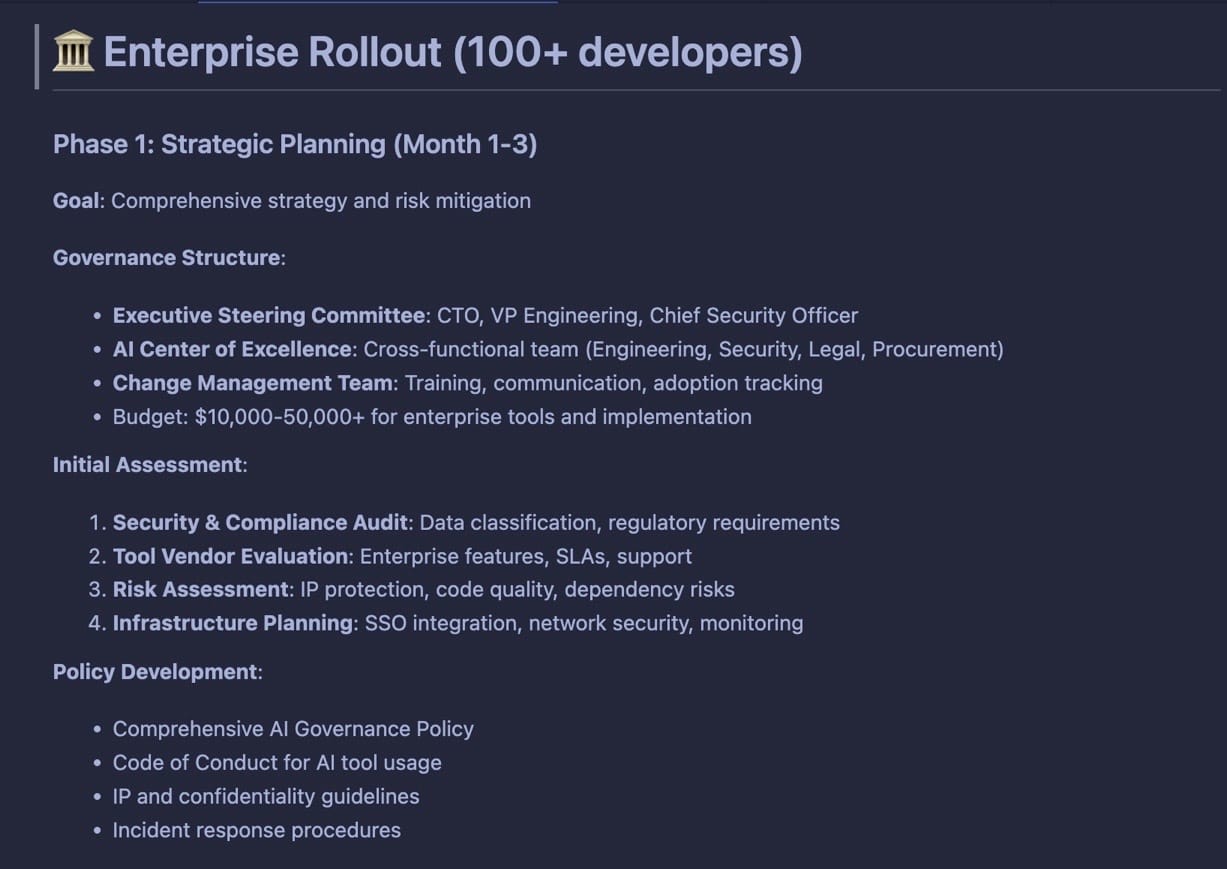The image size is (1227, 869).
Task: Click the classical building emoji icon
Action: [x=73, y=51]
